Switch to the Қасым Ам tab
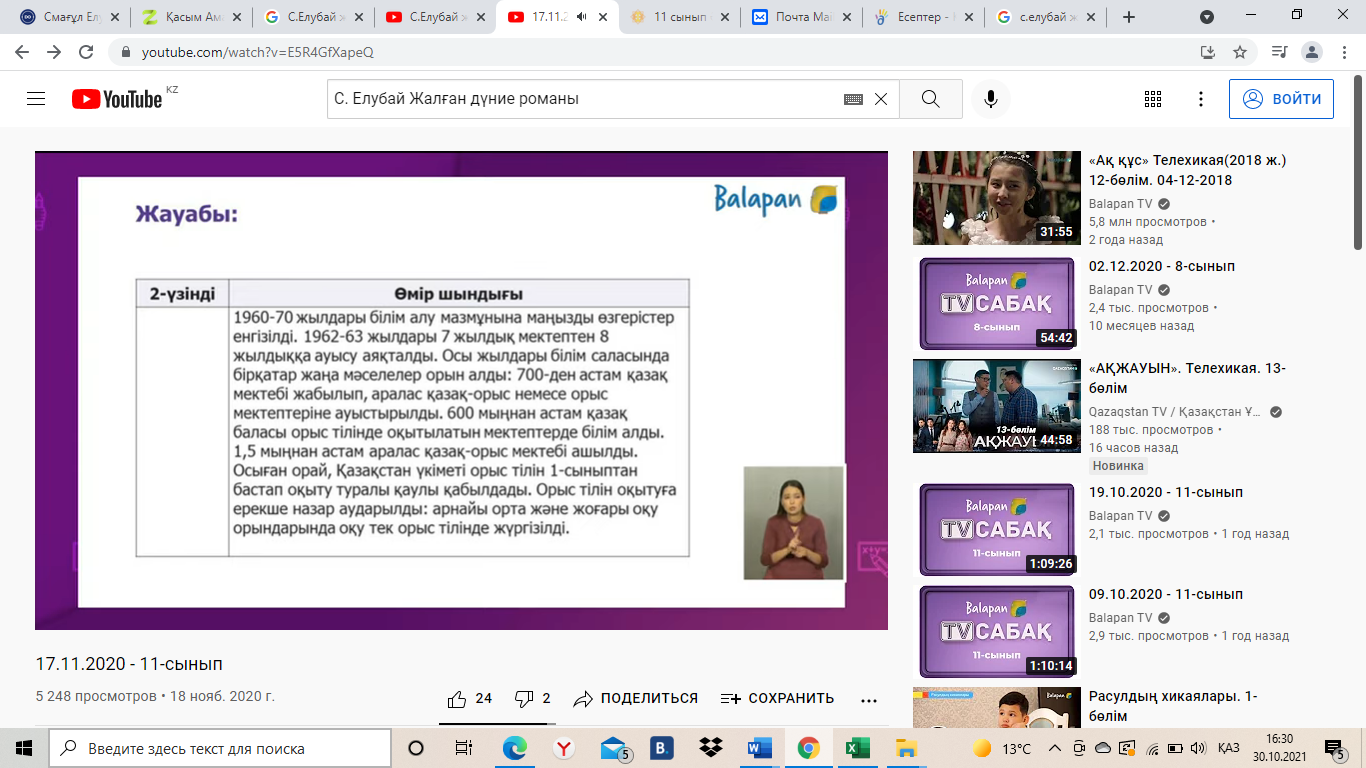1366x768 pixels. 191,17
